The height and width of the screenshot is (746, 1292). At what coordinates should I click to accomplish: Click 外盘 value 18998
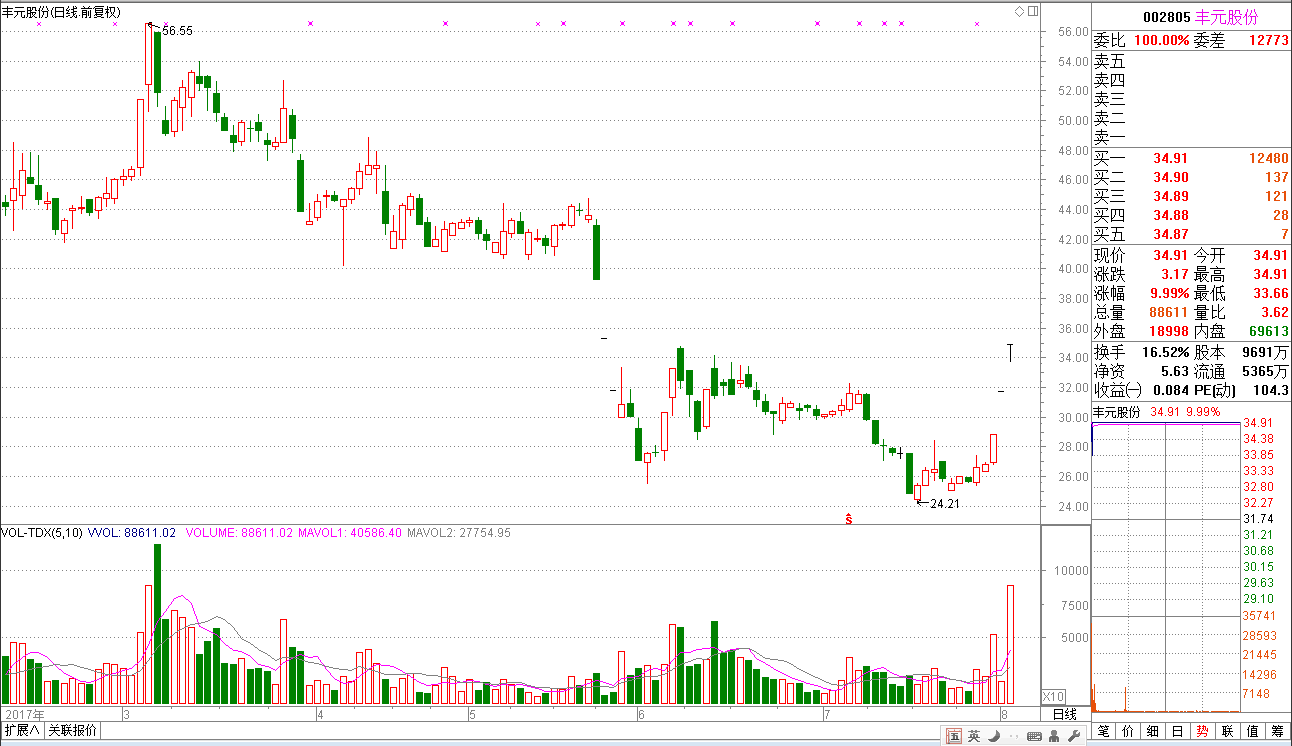[1169, 332]
